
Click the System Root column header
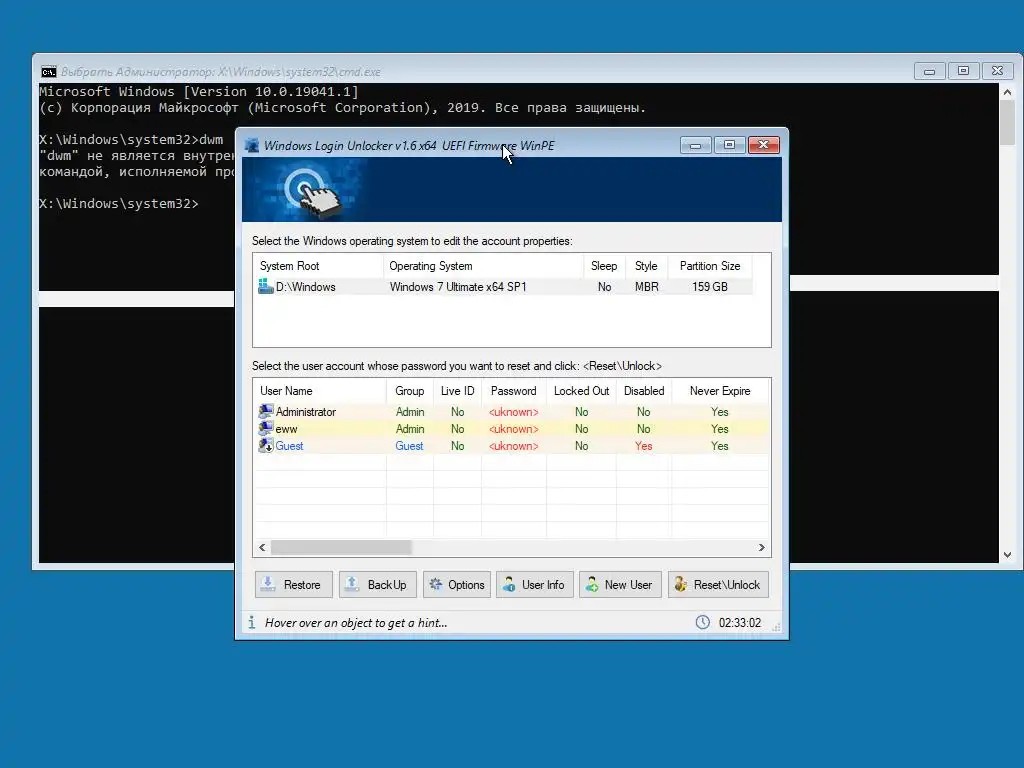click(x=318, y=266)
